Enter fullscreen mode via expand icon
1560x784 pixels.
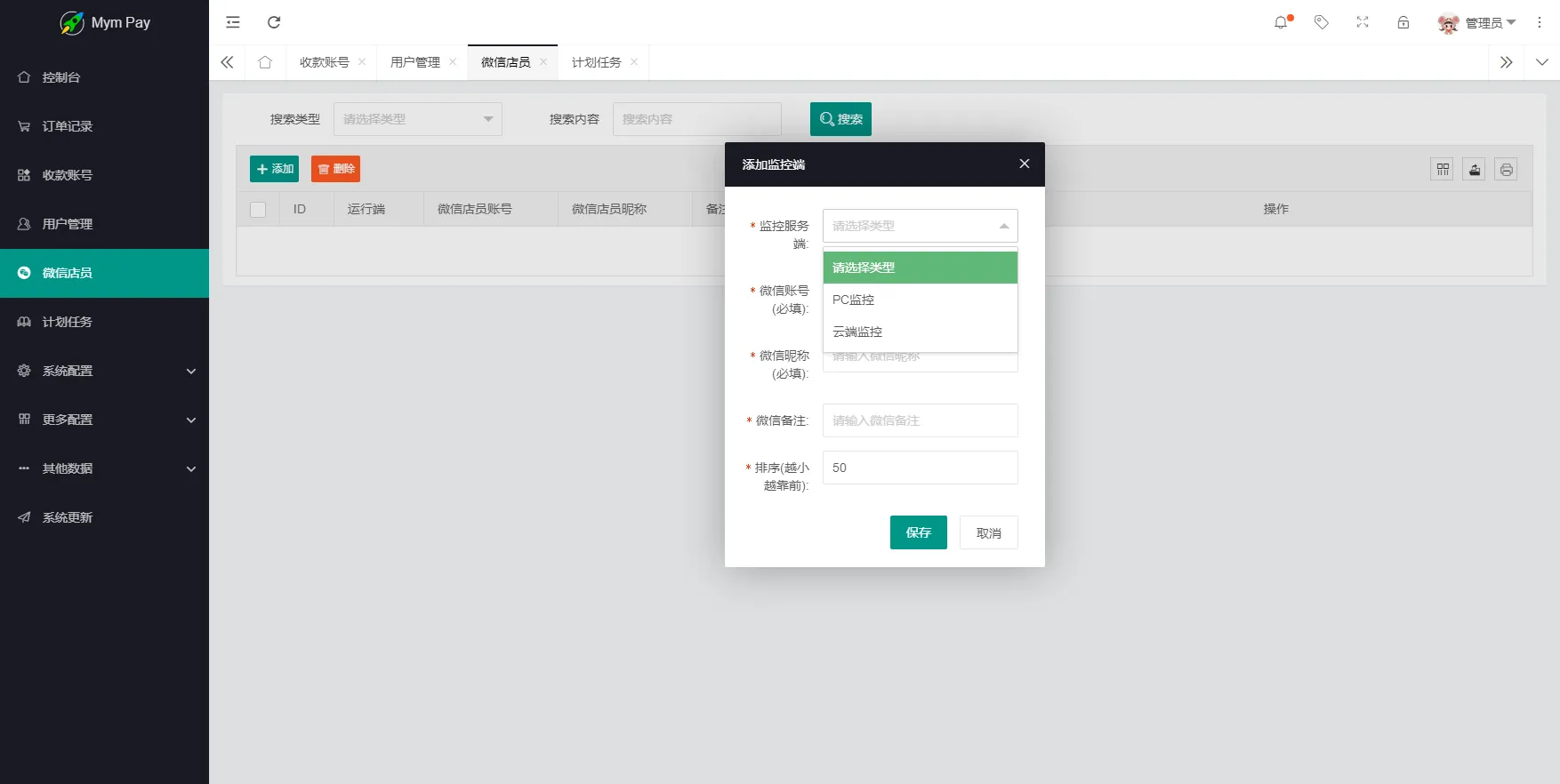(x=1363, y=22)
